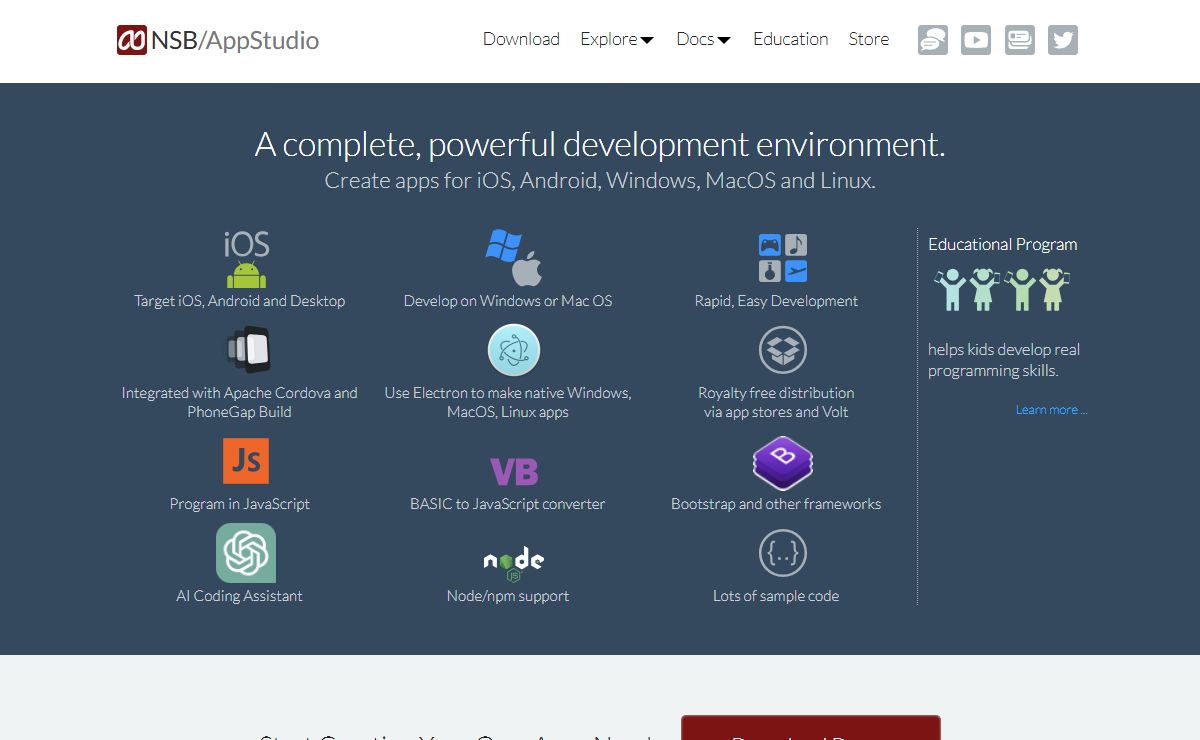This screenshot has width=1200, height=740.
Task: Follow the Learn more link
Action: point(1051,410)
